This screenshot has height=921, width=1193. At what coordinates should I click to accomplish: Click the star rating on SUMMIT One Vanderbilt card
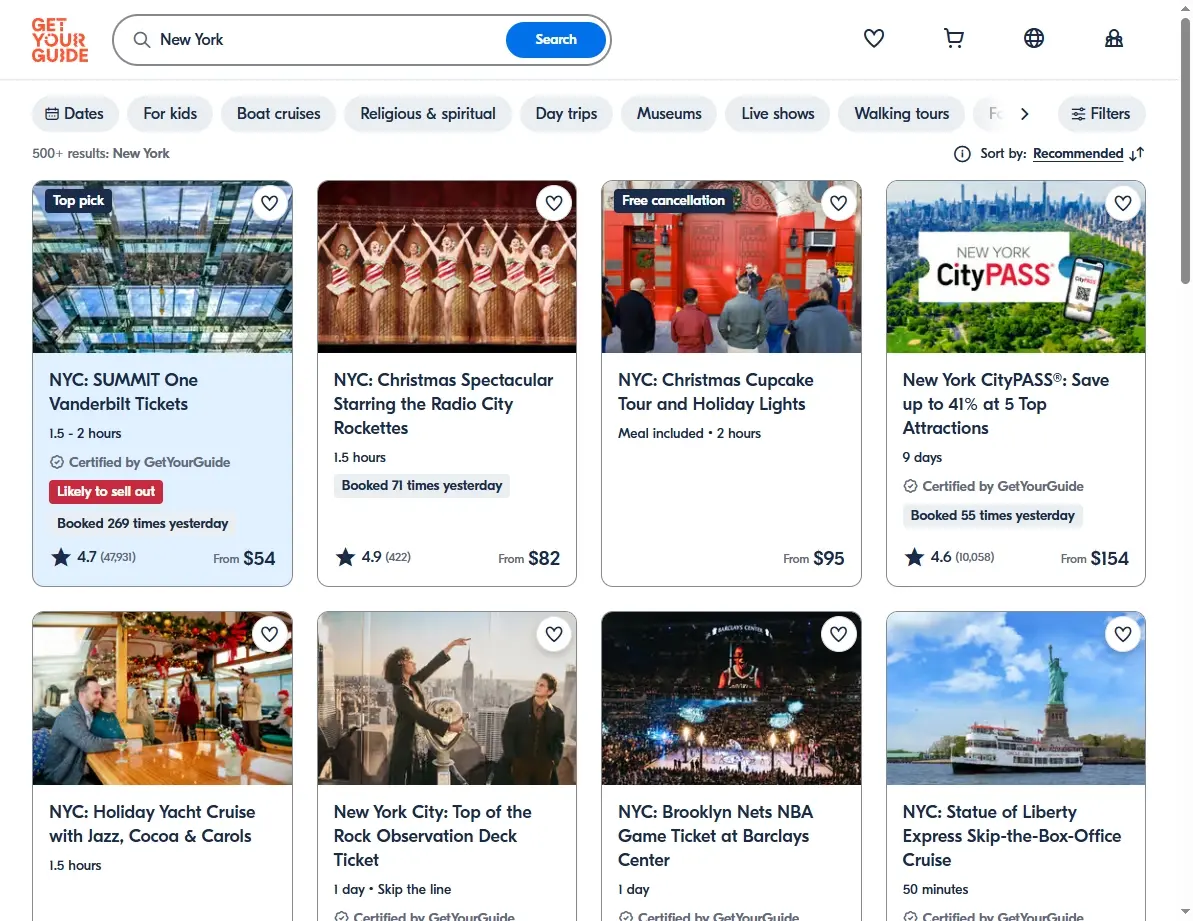click(x=93, y=557)
